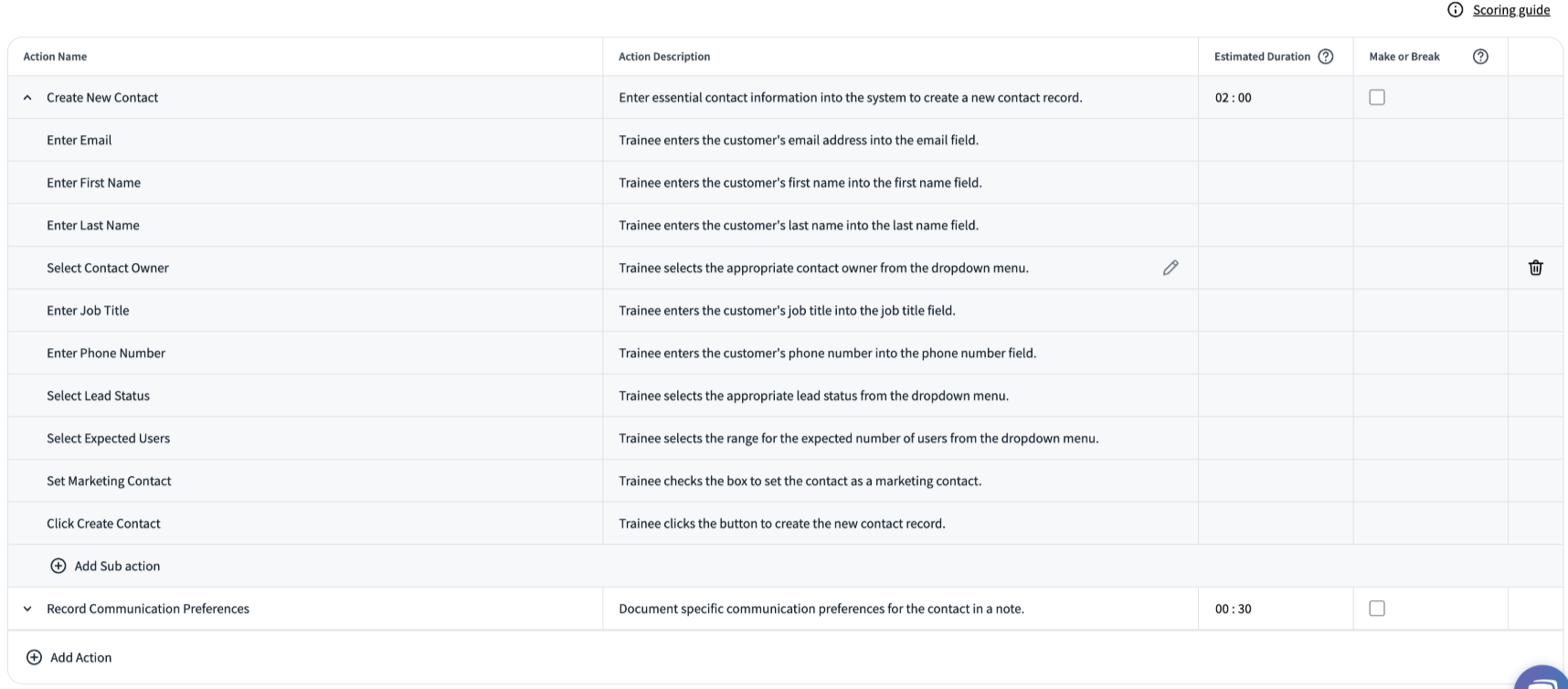
Task: Click the plus icon beside Add Action
Action: point(34,657)
